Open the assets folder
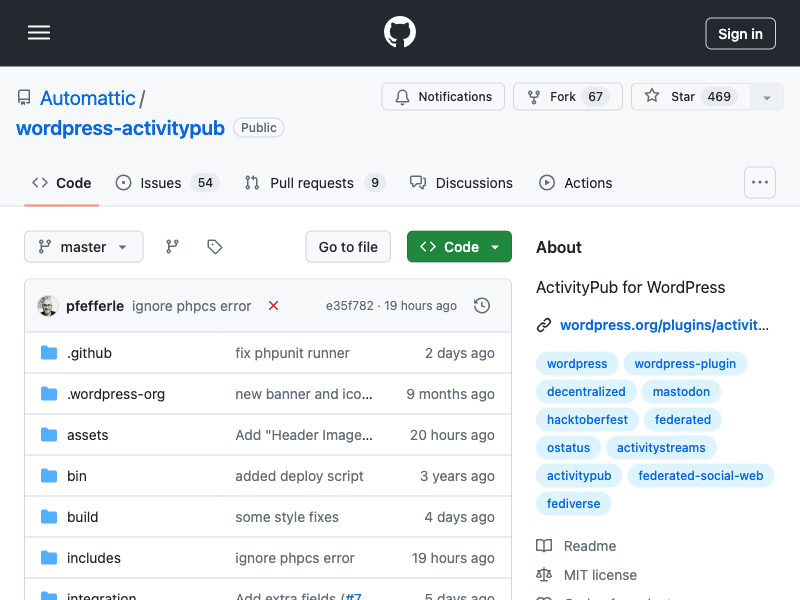Screen dimensions: 800x600 (88, 435)
